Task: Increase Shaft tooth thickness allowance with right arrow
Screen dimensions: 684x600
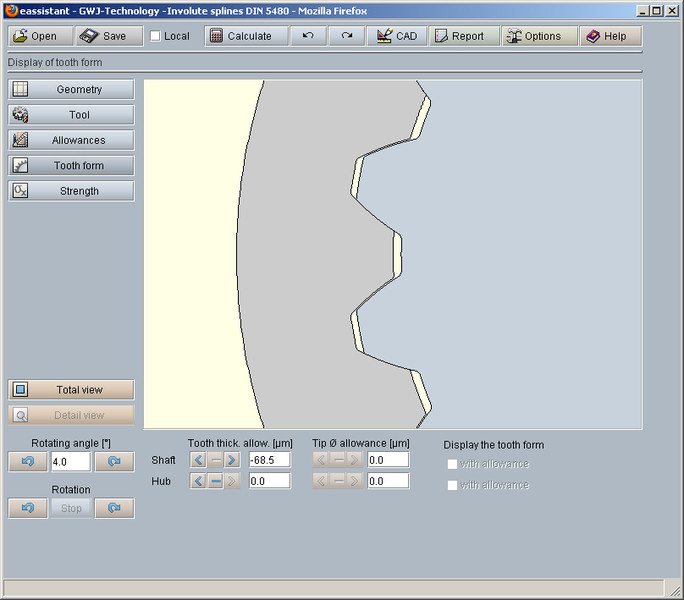Action: pyautogui.click(x=232, y=460)
